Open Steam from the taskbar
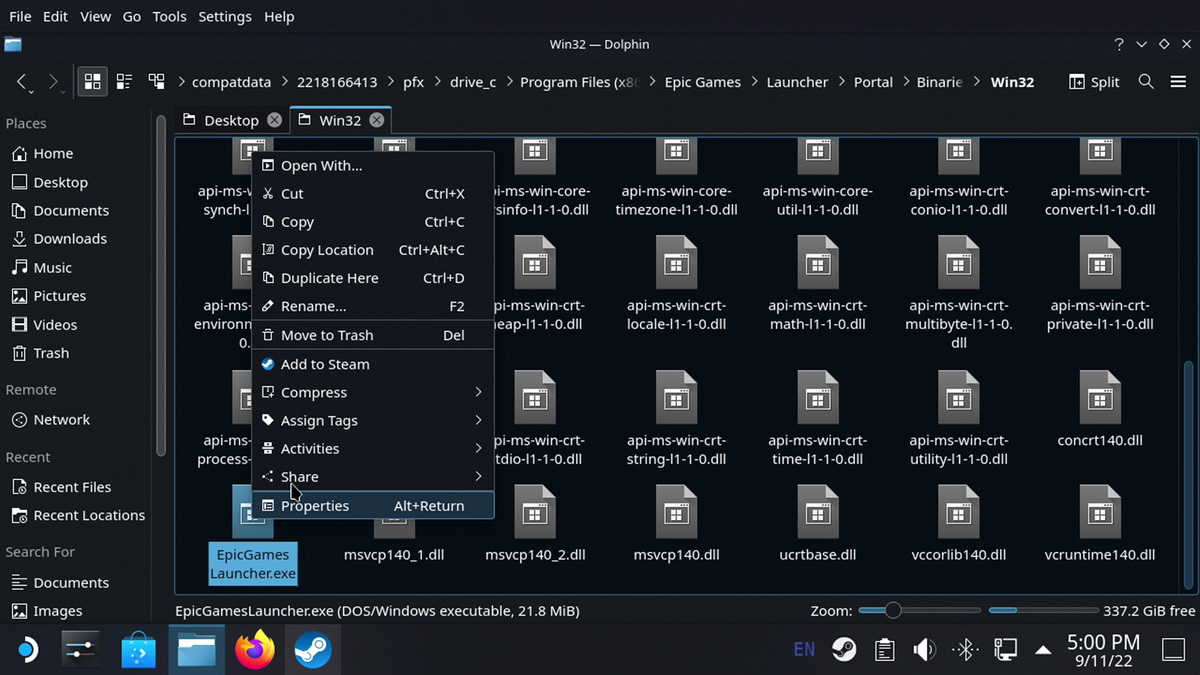1200x675 pixels. click(312, 650)
